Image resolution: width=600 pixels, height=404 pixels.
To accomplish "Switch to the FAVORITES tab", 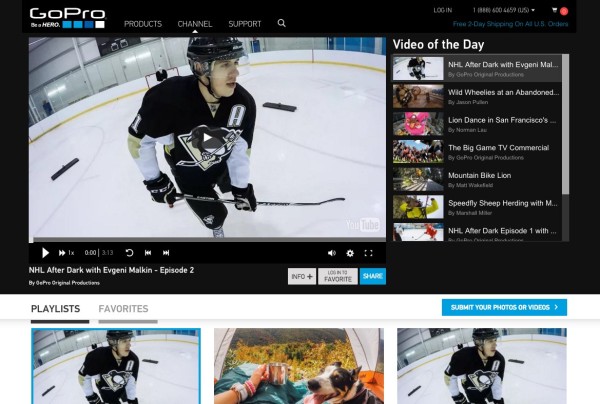I will coord(123,309).
